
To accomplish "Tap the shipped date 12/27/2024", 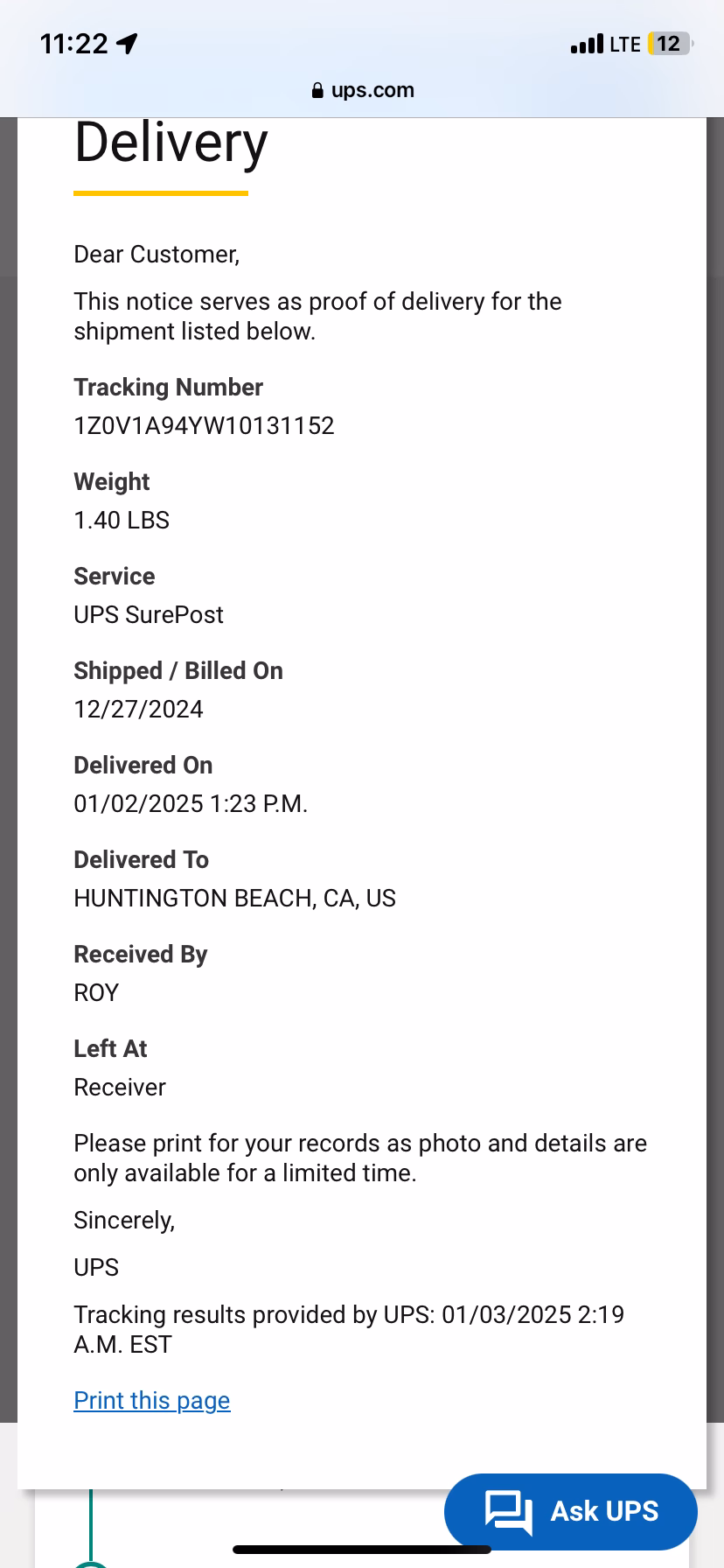I will (x=138, y=710).
